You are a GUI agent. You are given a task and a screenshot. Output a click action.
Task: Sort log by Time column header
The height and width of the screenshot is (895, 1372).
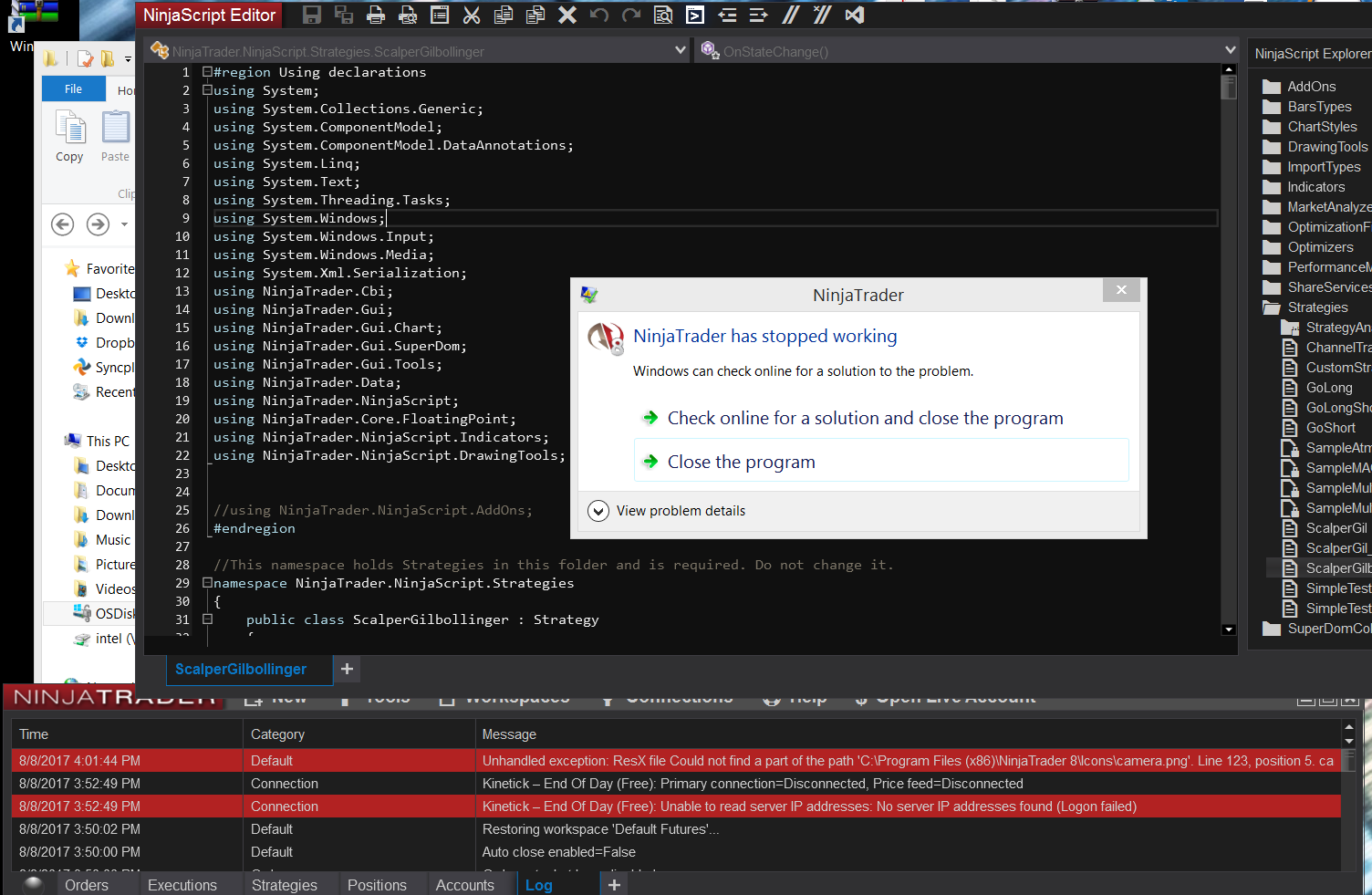tap(128, 734)
